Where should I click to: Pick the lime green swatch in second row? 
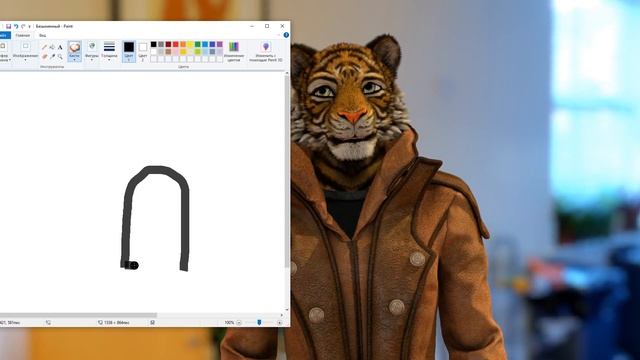tap(198, 52)
